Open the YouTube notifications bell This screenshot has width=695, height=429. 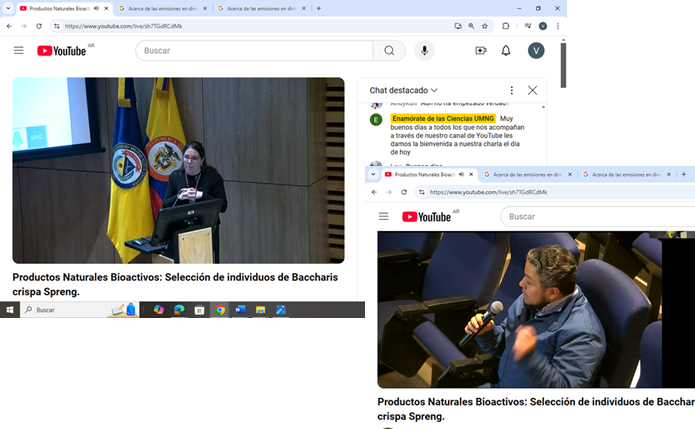[506, 51]
